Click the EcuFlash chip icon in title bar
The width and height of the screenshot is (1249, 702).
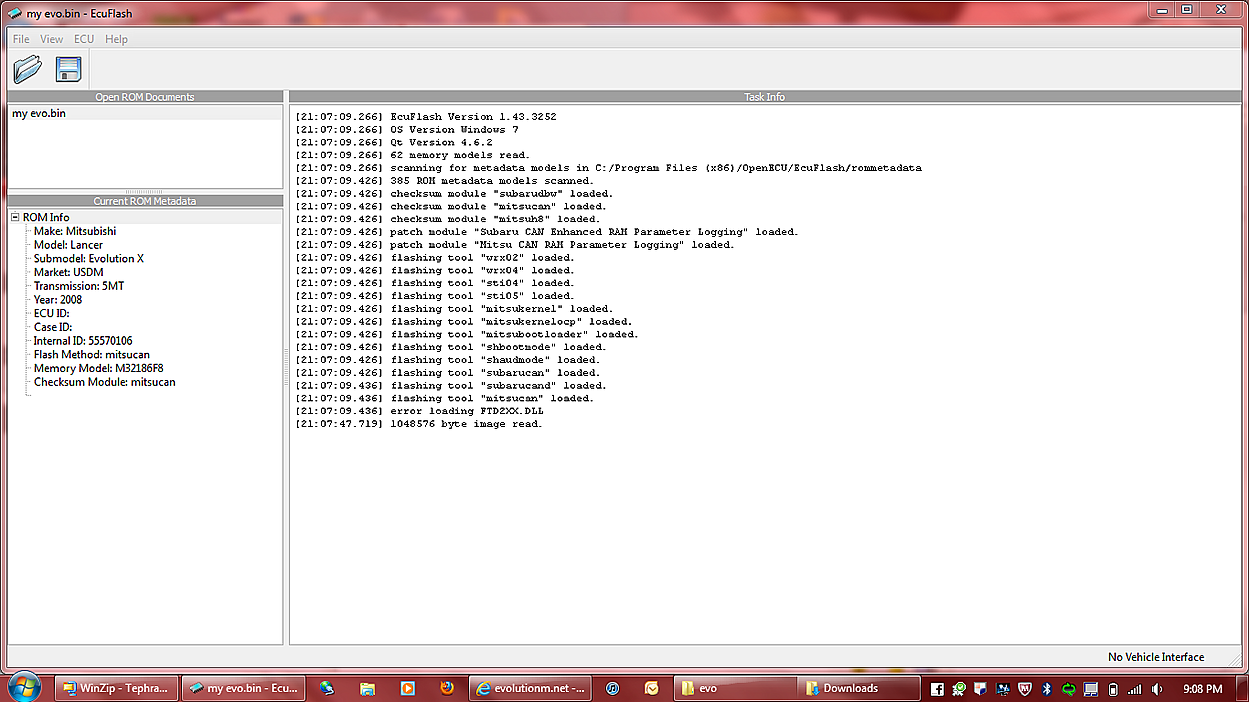(15, 13)
